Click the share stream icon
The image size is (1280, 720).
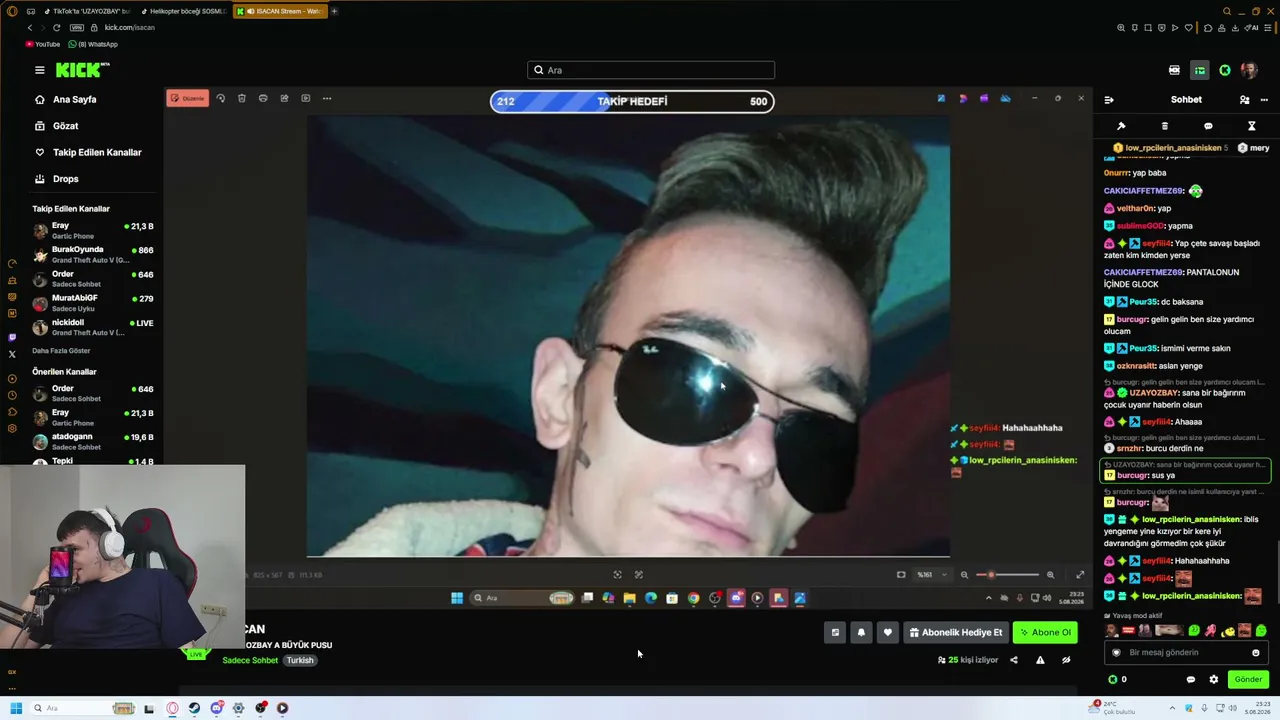tap(1013, 660)
